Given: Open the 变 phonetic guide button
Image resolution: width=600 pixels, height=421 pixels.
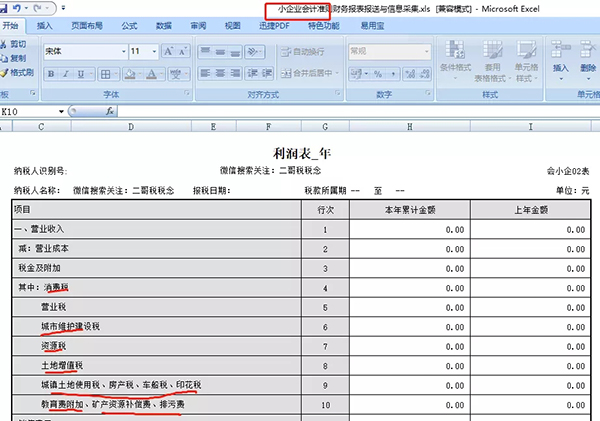Looking at the screenshot, I should click(176, 74).
